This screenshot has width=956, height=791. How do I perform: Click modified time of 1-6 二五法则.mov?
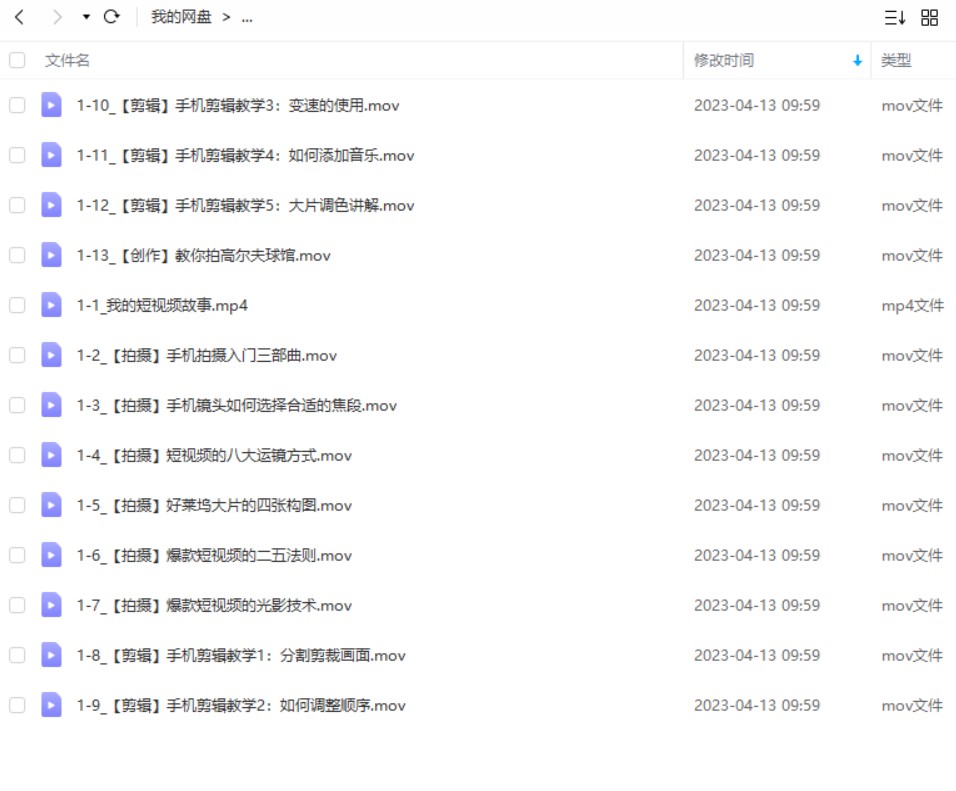click(757, 556)
